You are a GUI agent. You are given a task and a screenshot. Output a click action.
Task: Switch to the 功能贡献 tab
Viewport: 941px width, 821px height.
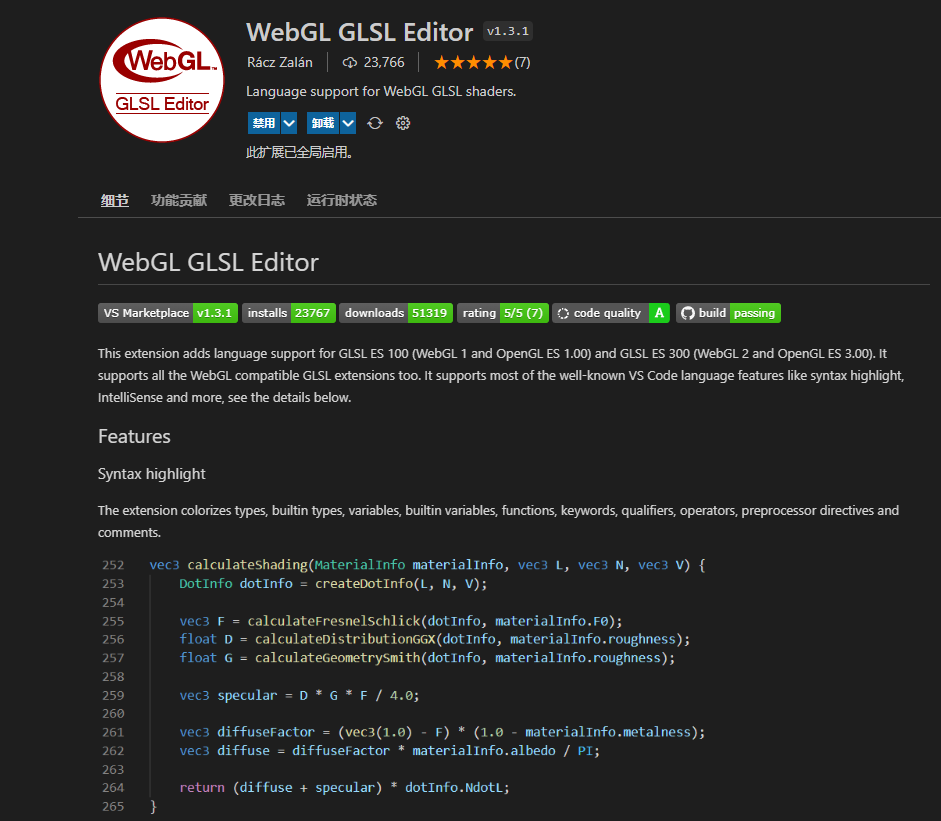[179, 200]
